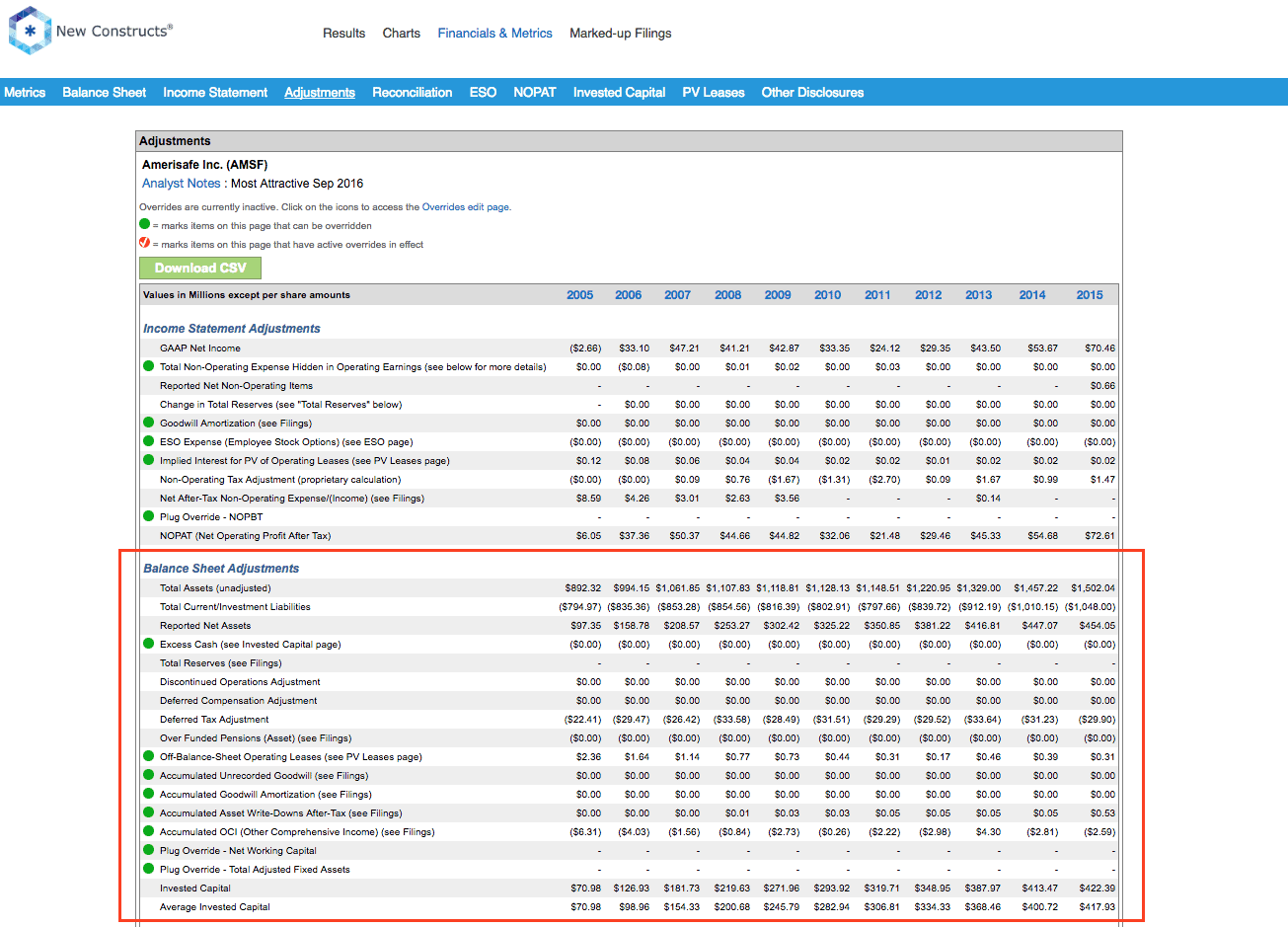Click the GAAP Net Income row label
Image resolution: width=1288 pixels, height=927 pixels.
pos(200,348)
